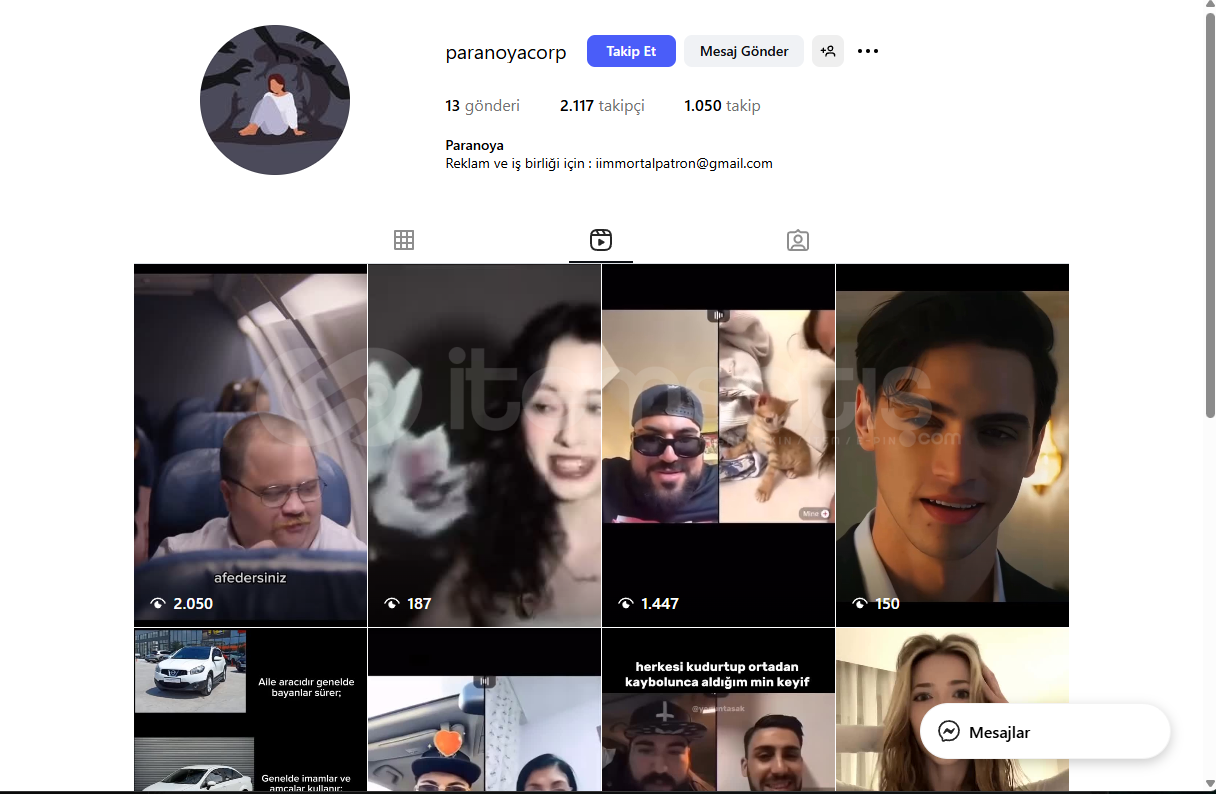Click the Reklam ve iş birliği email line
This screenshot has height=794, width=1216.
[x=609, y=163]
